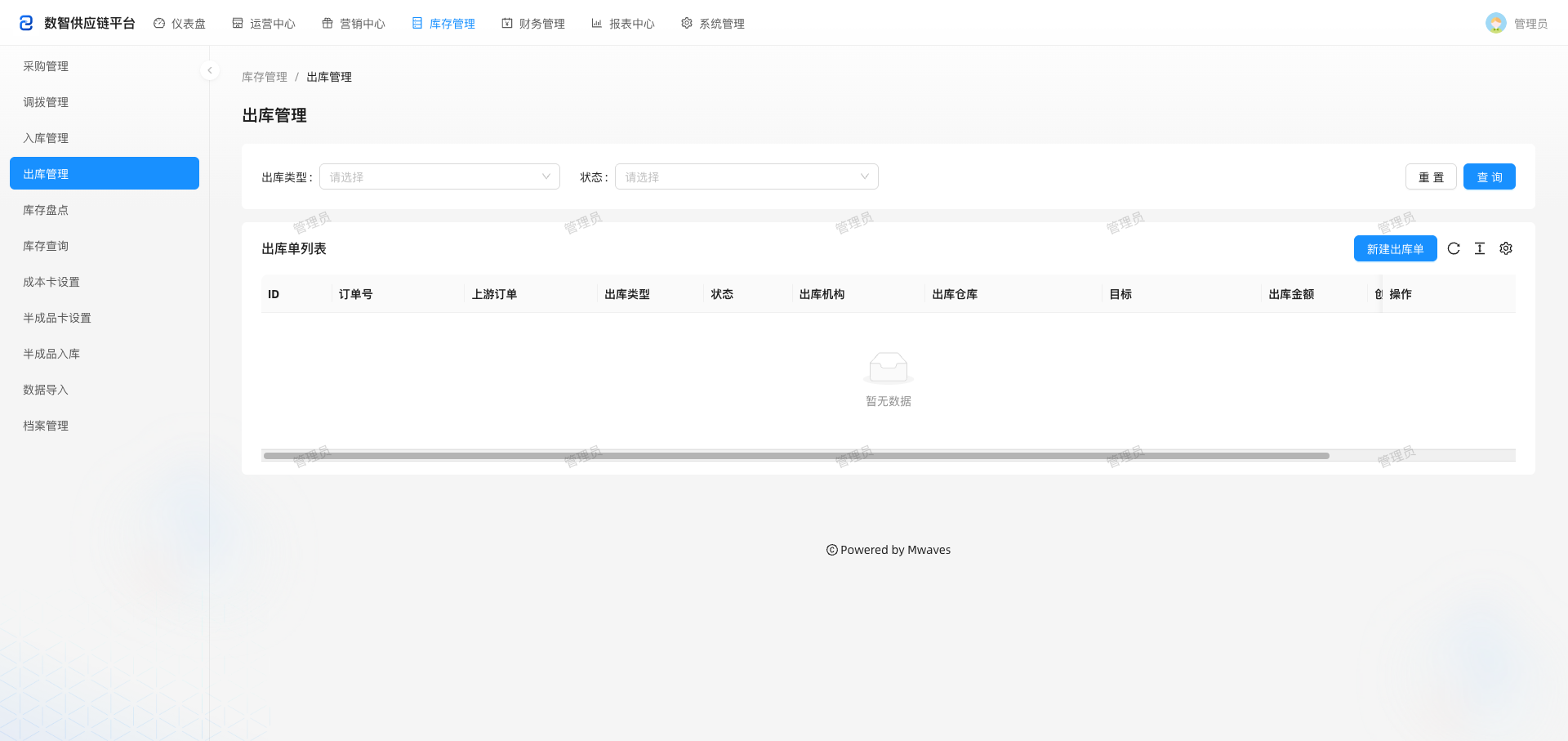Open the 财务管理 menu

click(533, 24)
